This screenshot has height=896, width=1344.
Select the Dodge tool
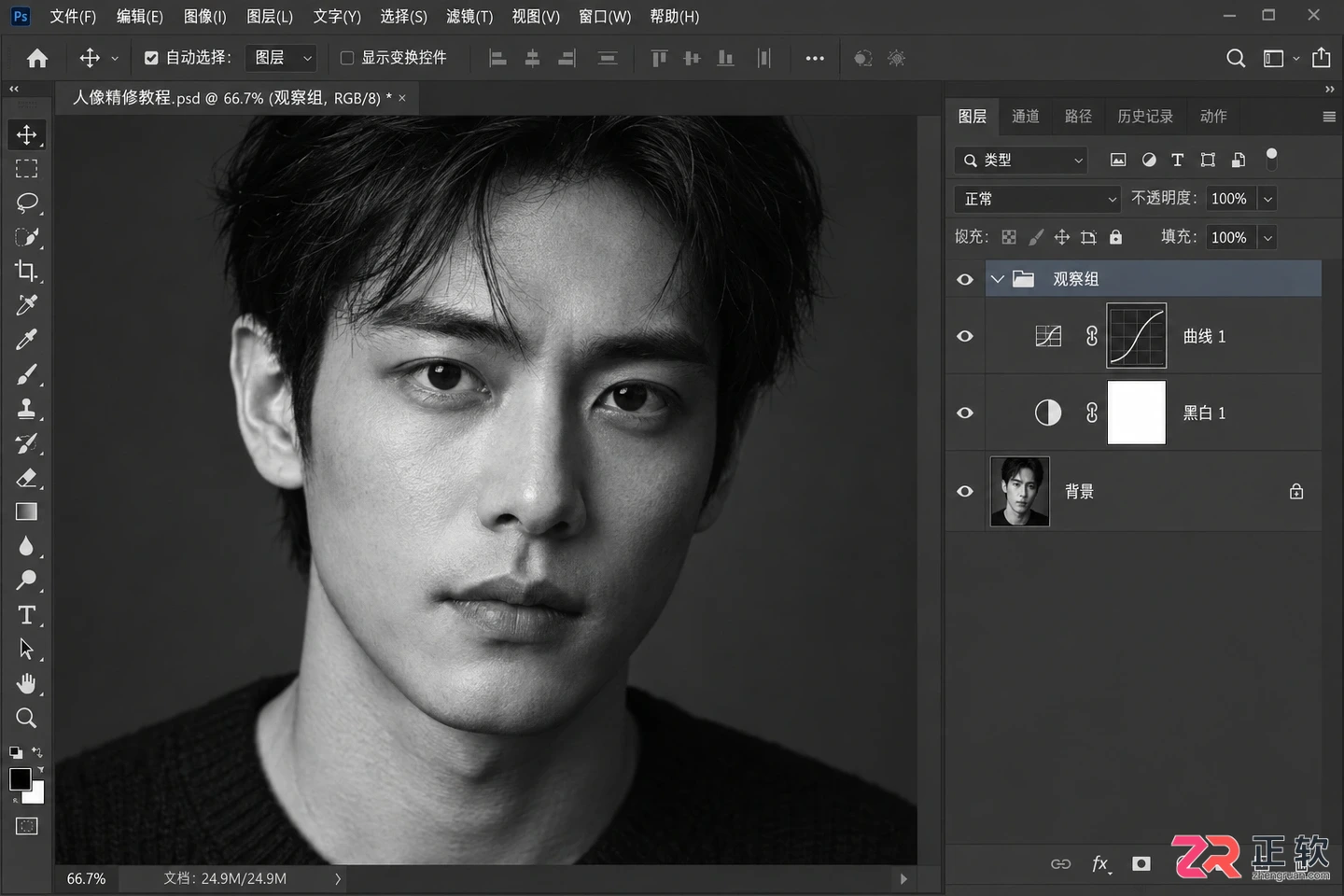pyautogui.click(x=26, y=581)
